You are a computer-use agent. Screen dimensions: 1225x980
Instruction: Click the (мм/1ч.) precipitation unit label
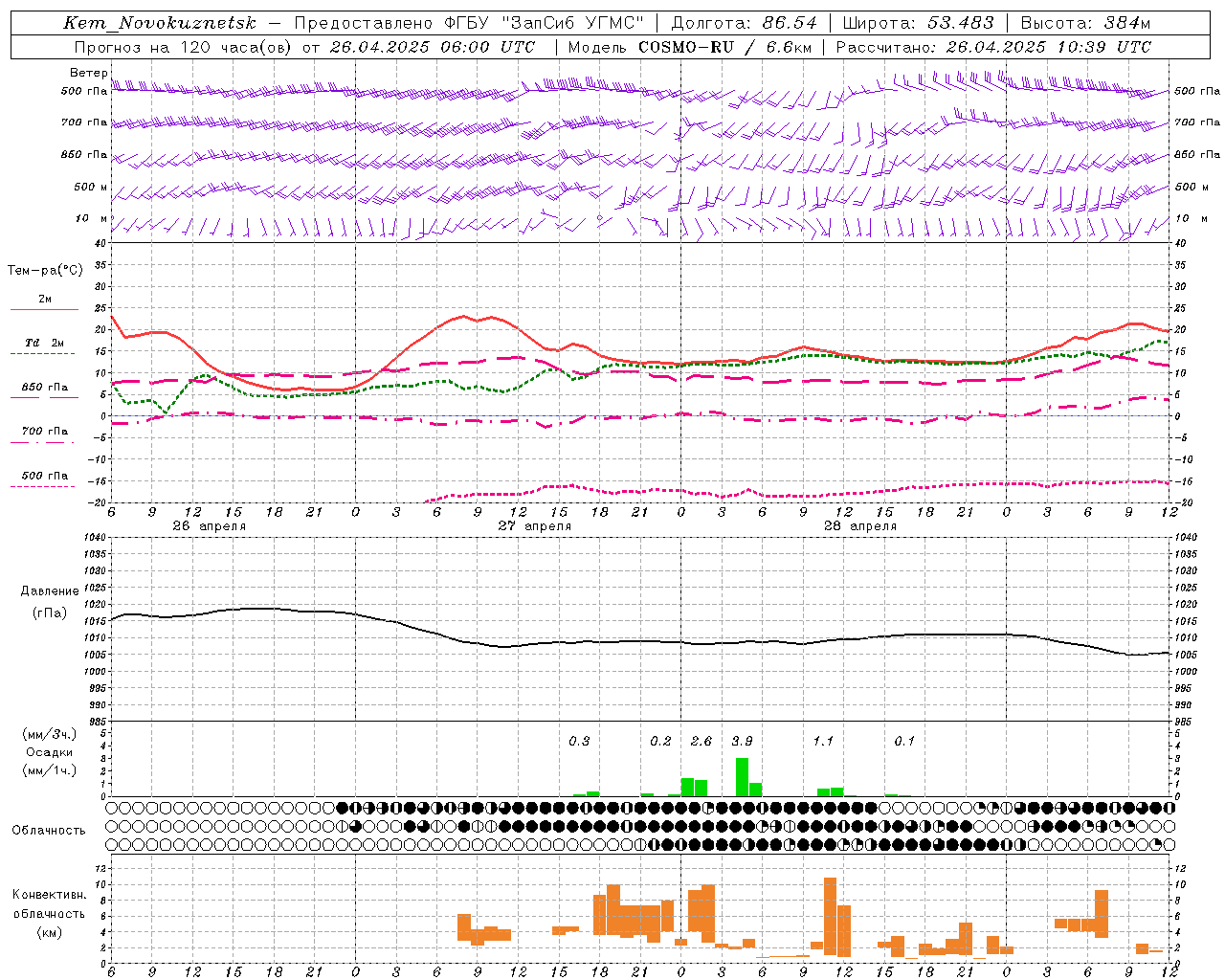(x=49, y=770)
